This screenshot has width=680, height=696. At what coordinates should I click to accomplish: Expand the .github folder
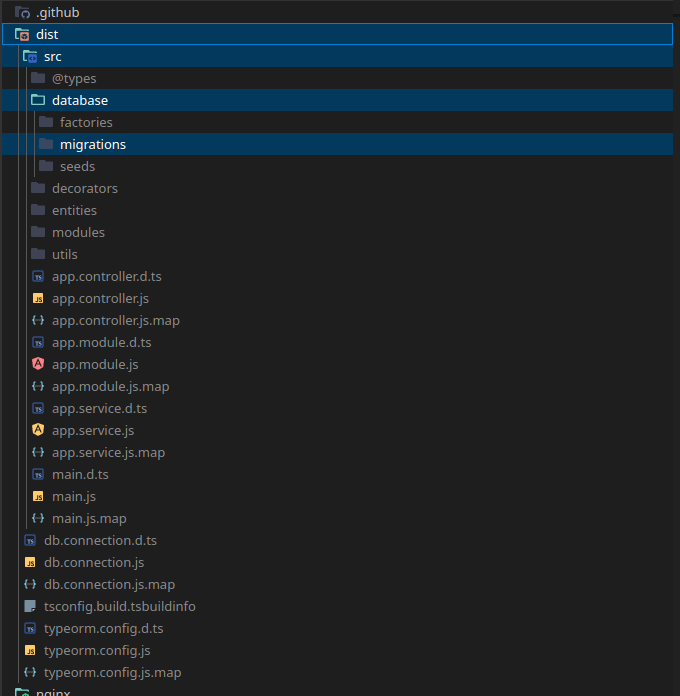[x=337, y=12]
